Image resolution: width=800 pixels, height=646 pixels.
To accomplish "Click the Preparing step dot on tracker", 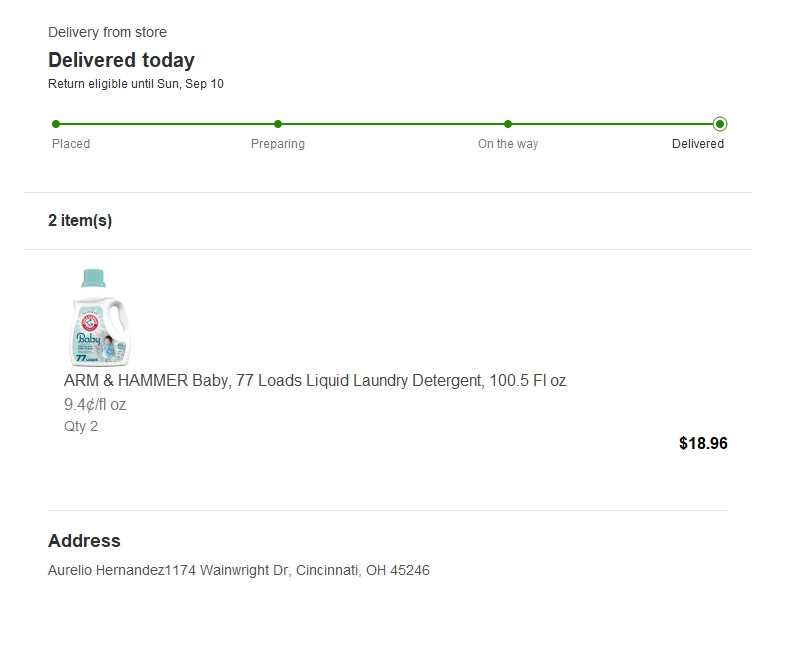I will [x=278, y=124].
